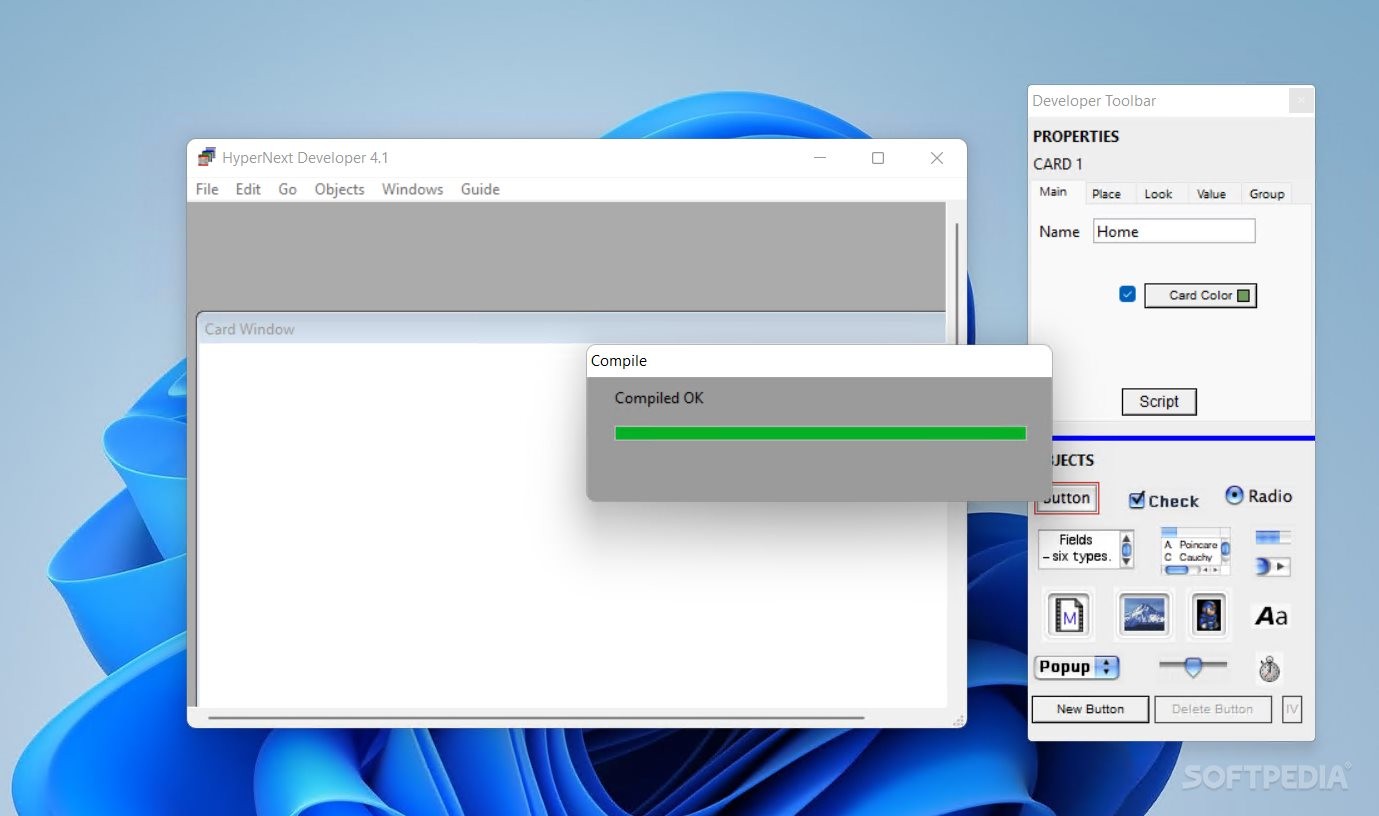Select the Fields object type icon
The height and width of the screenshot is (816, 1379).
[1086, 549]
